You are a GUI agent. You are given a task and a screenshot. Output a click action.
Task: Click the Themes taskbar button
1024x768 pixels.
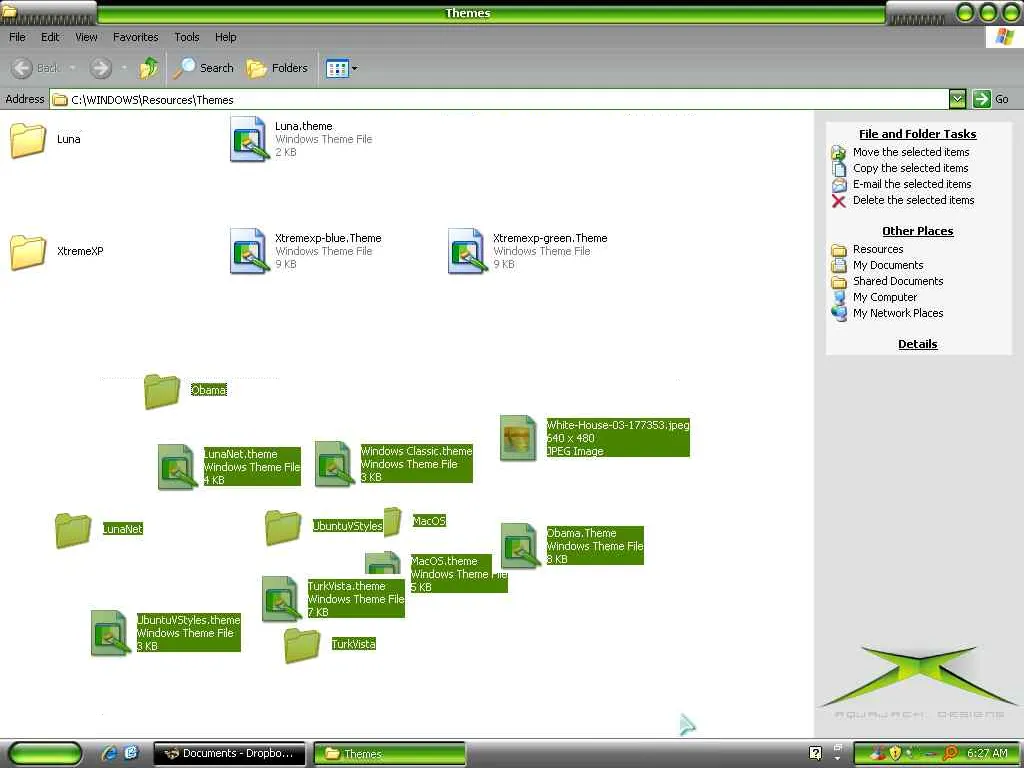click(390, 754)
